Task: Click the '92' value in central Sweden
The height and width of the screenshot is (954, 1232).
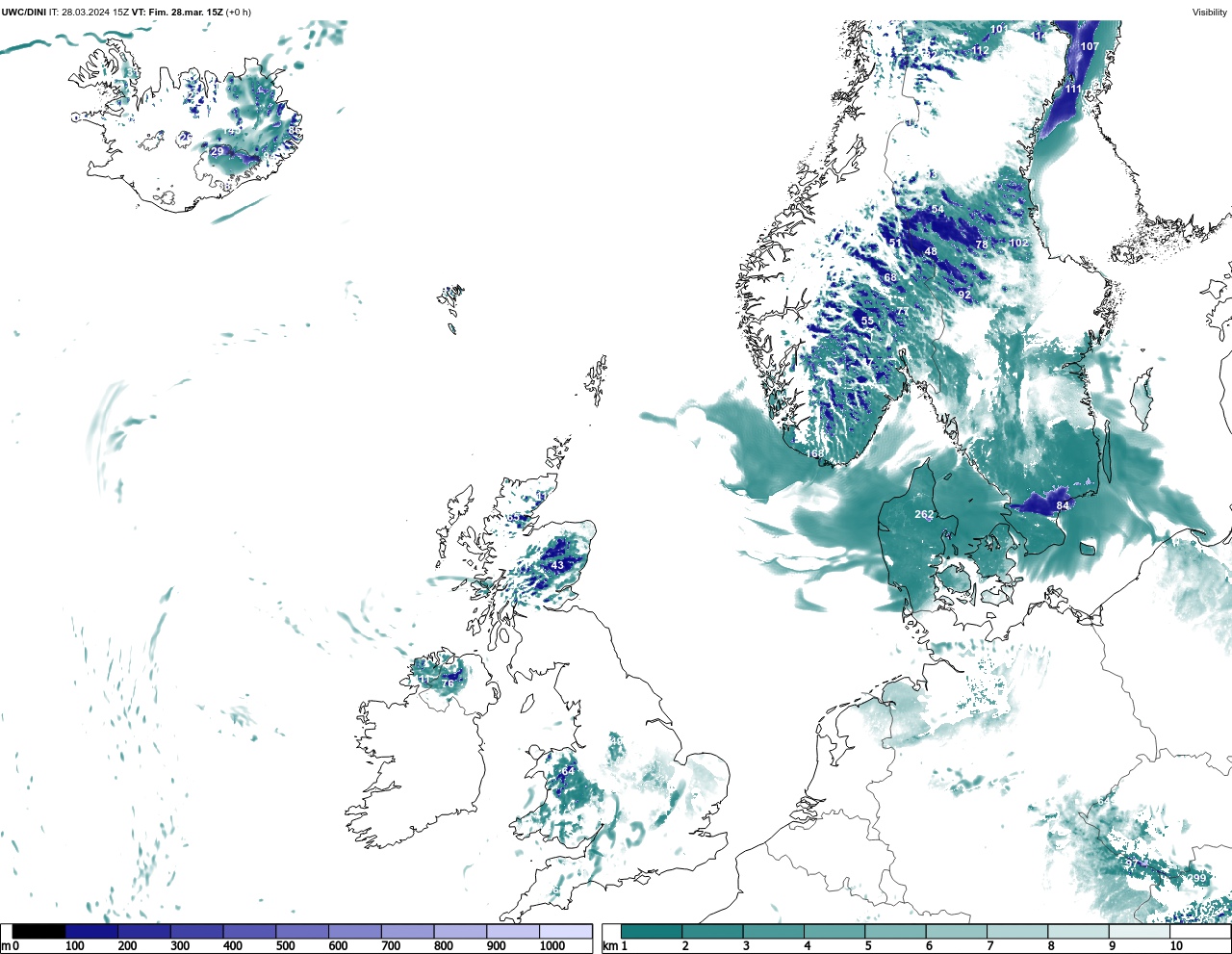Action: (x=964, y=295)
